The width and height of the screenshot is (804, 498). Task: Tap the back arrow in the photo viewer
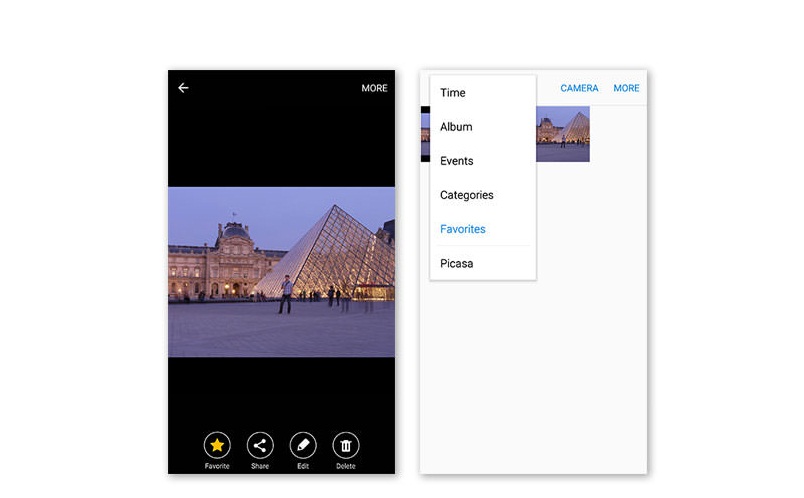(x=183, y=88)
